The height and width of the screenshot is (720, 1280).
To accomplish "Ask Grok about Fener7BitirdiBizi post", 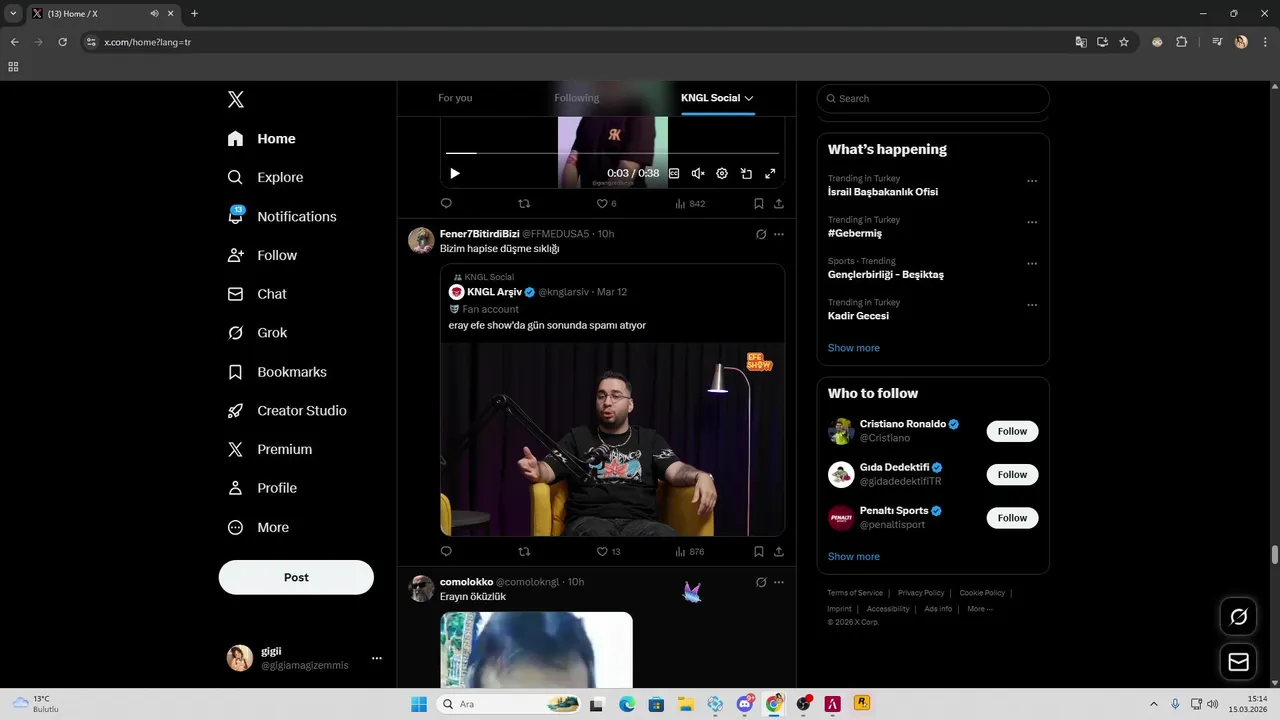I will (x=761, y=234).
